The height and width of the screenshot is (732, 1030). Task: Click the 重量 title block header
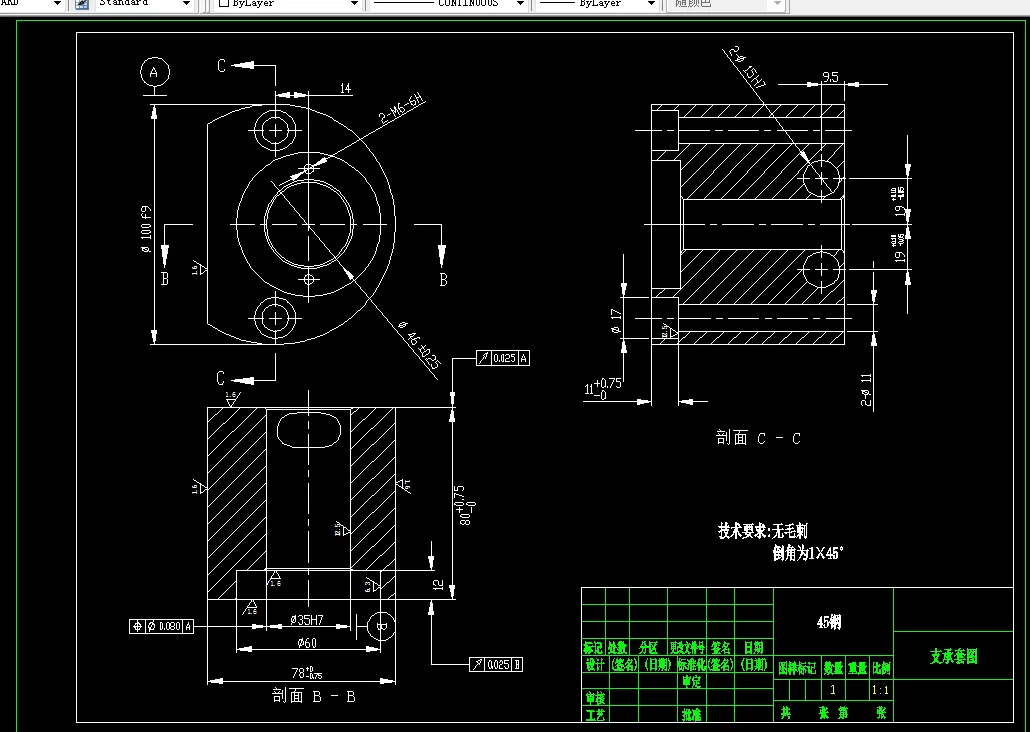click(x=857, y=668)
